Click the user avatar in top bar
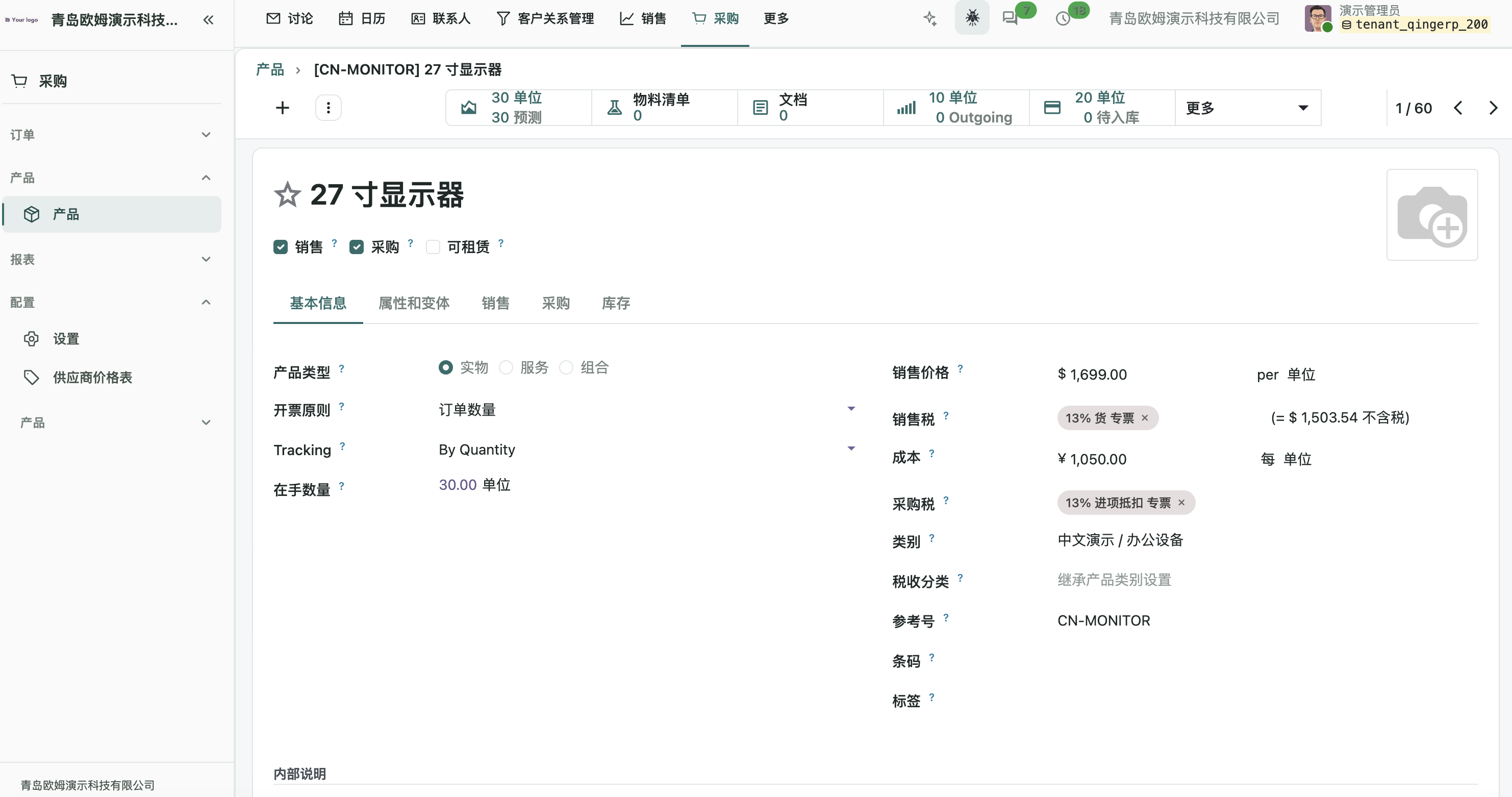Screen dimensions: 1512x797 click(1317, 18)
